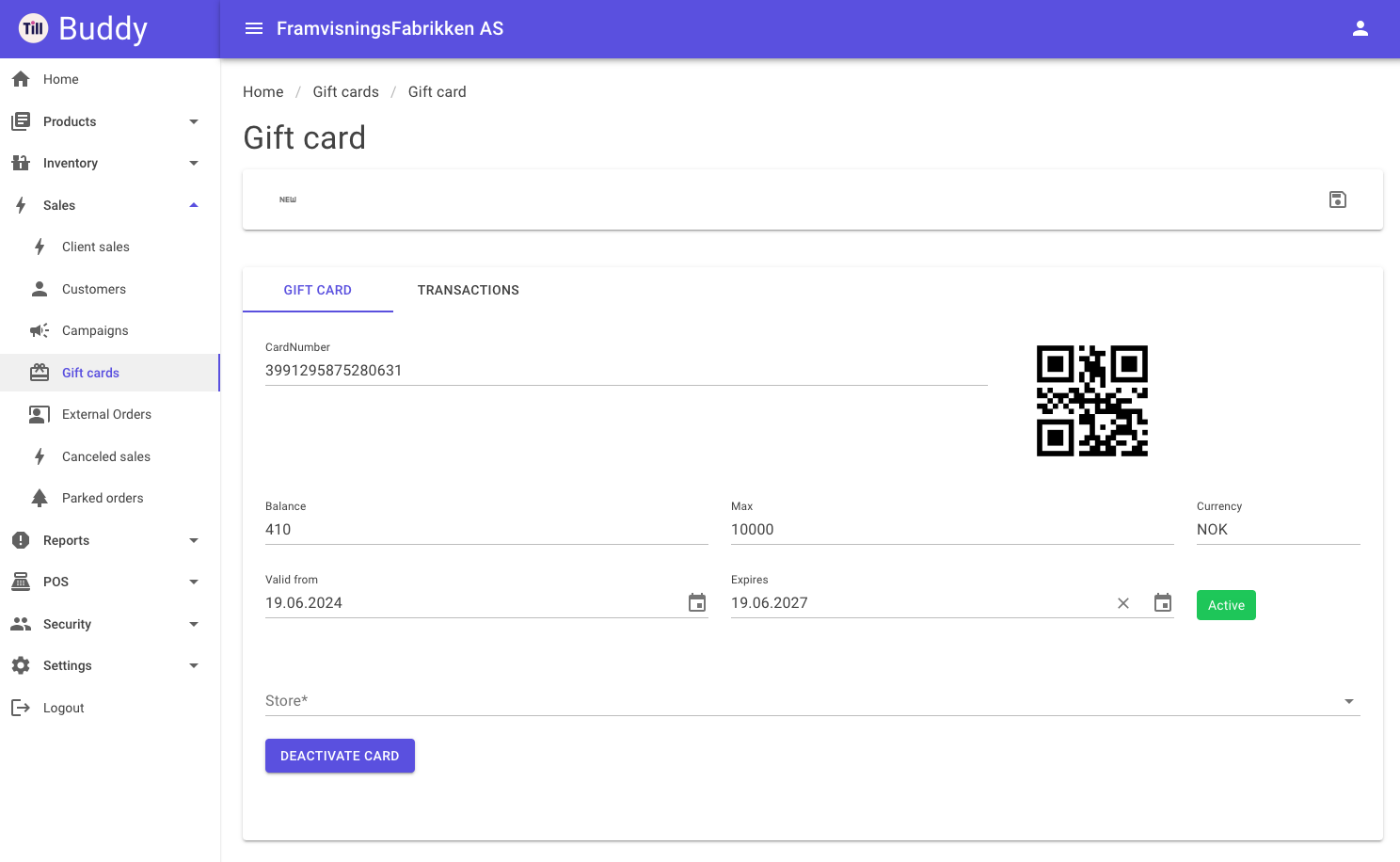Image resolution: width=1400 pixels, height=862 pixels.
Task: Click the Deactivate Card button
Action: [340, 756]
